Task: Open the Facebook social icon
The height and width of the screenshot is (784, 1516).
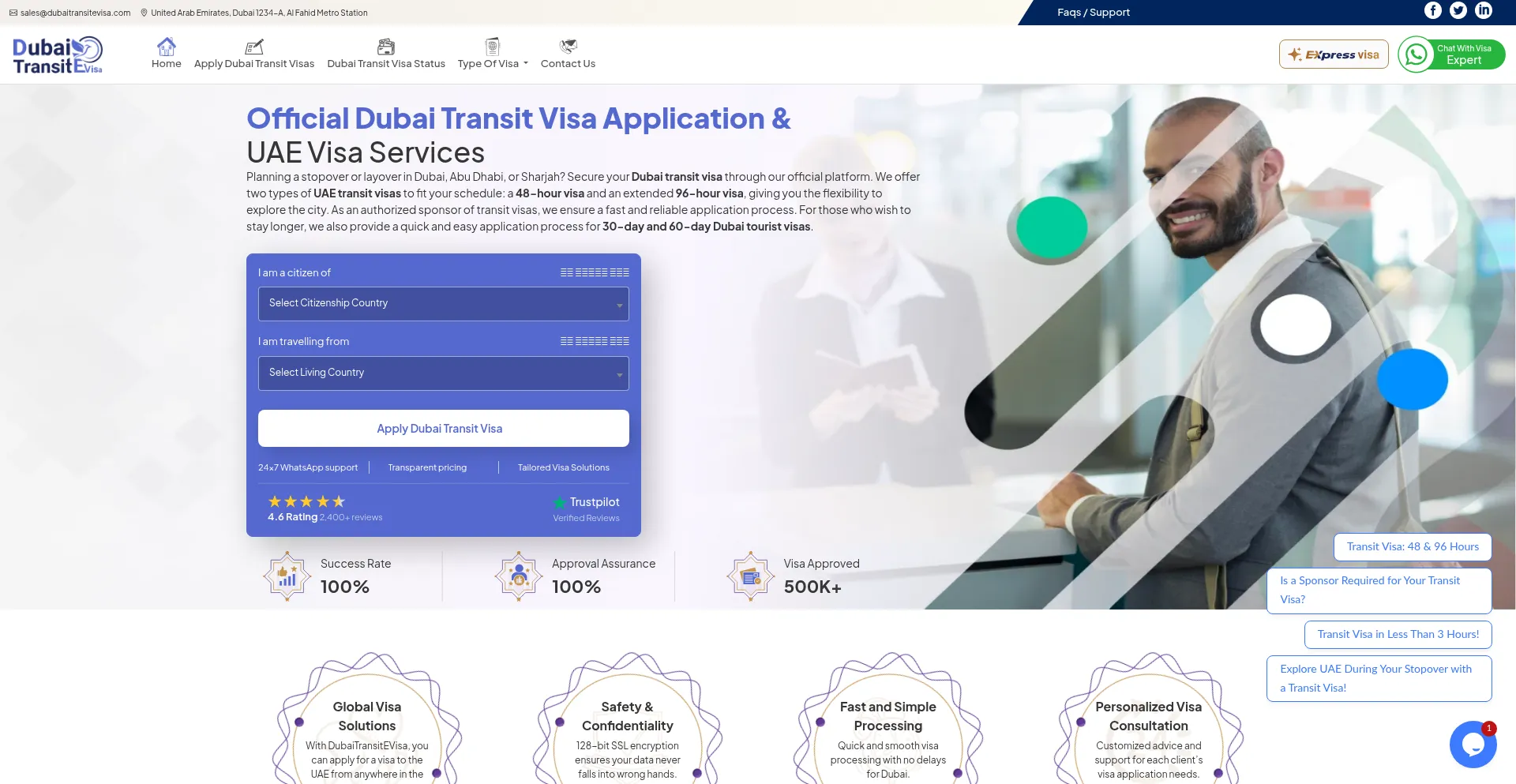Action: click(x=1433, y=10)
